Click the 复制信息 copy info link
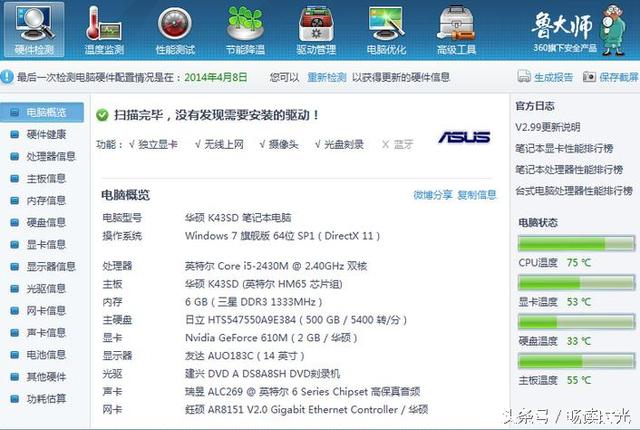This screenshot has height=430, width=640. click(x=477, y=195)
